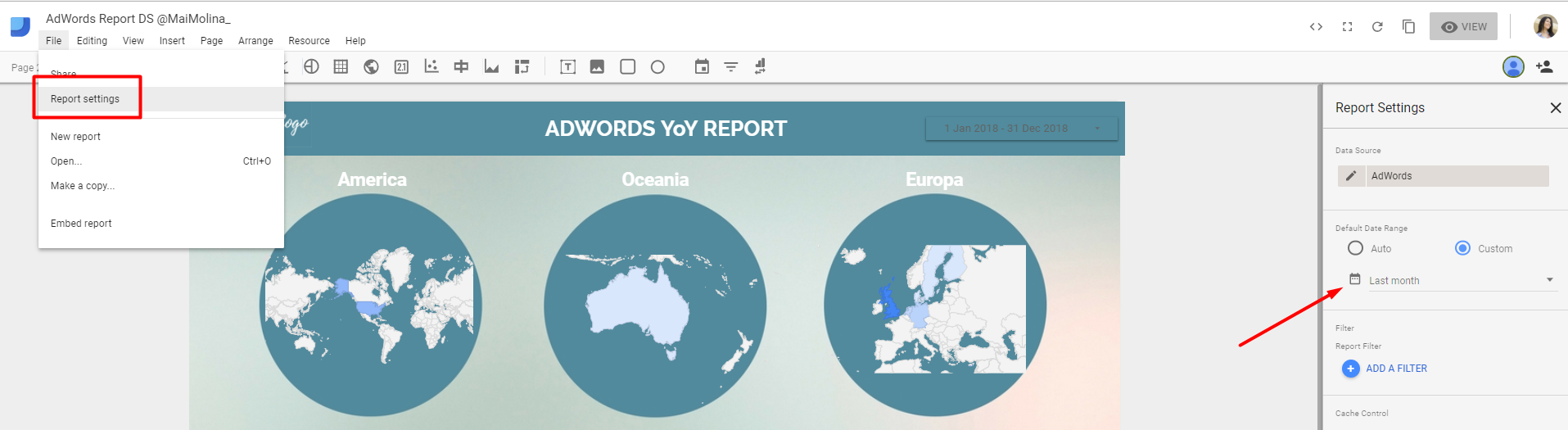Insert a pivot table from toolbar
Screen dimensions: 1568x430
pyautogui.click(x=522, y=67)
